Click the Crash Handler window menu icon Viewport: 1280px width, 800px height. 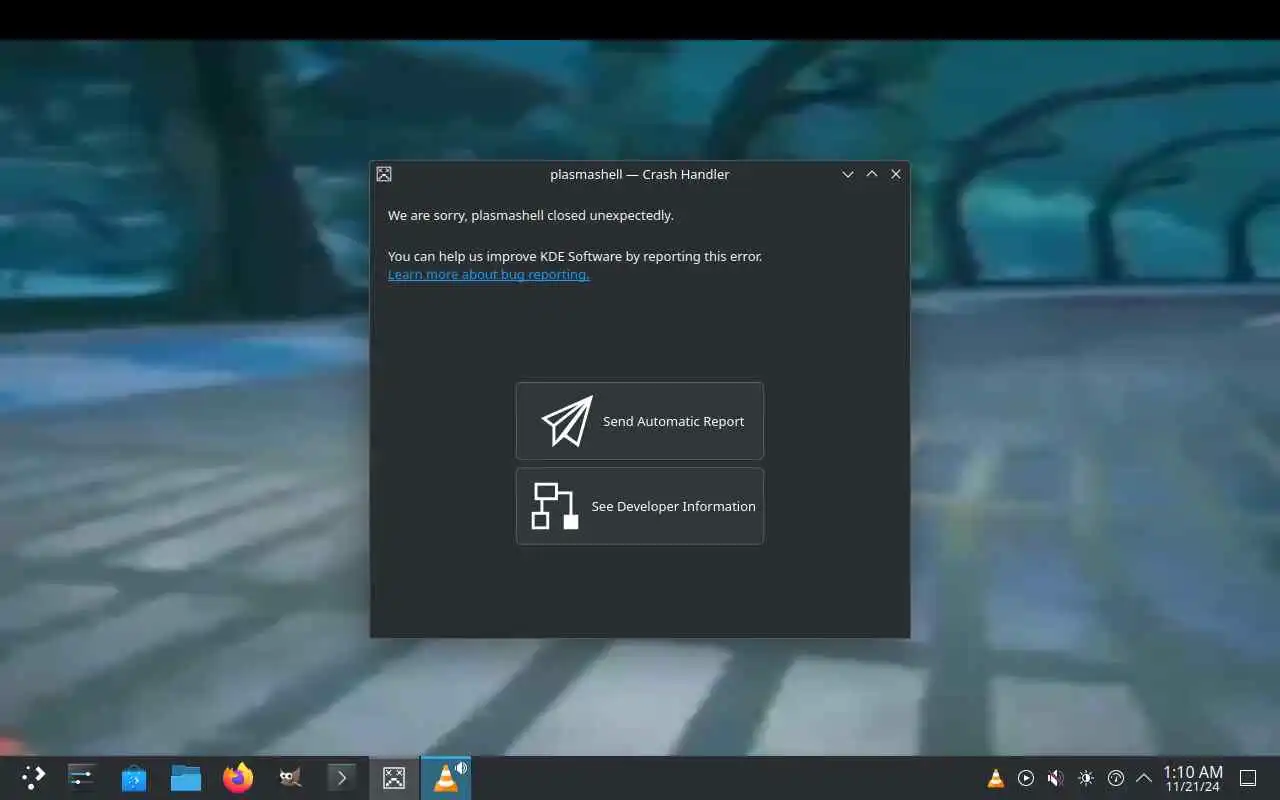[x=384, y=174]
